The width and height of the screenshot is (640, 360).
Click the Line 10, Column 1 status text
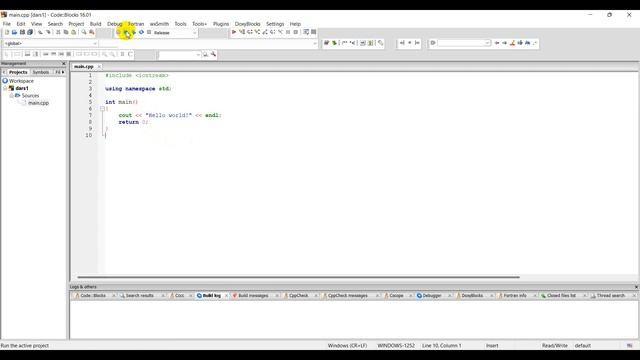click(x=442, y=346)
